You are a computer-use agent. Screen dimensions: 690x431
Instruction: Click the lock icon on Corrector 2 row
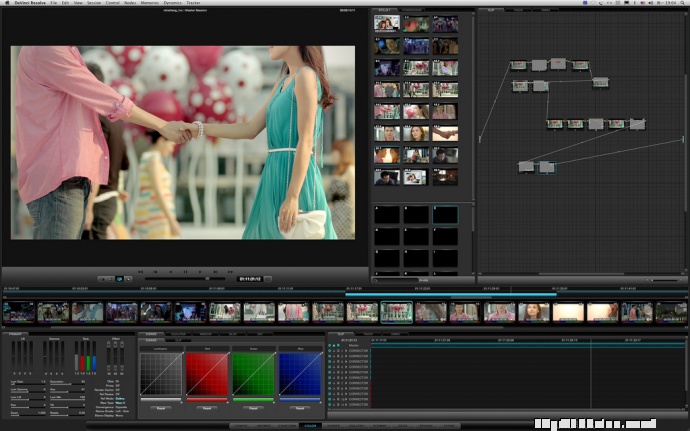[x=334, y=356]
